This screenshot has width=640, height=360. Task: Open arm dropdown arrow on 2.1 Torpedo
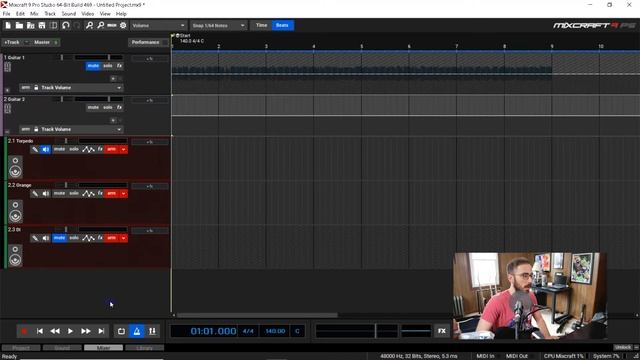click(123, 149)
